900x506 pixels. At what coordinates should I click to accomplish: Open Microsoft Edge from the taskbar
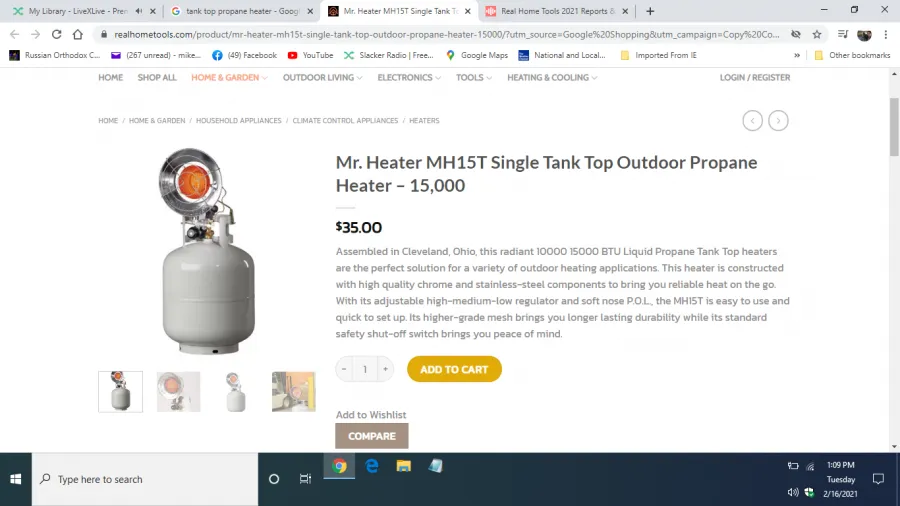tap(372, 466)
